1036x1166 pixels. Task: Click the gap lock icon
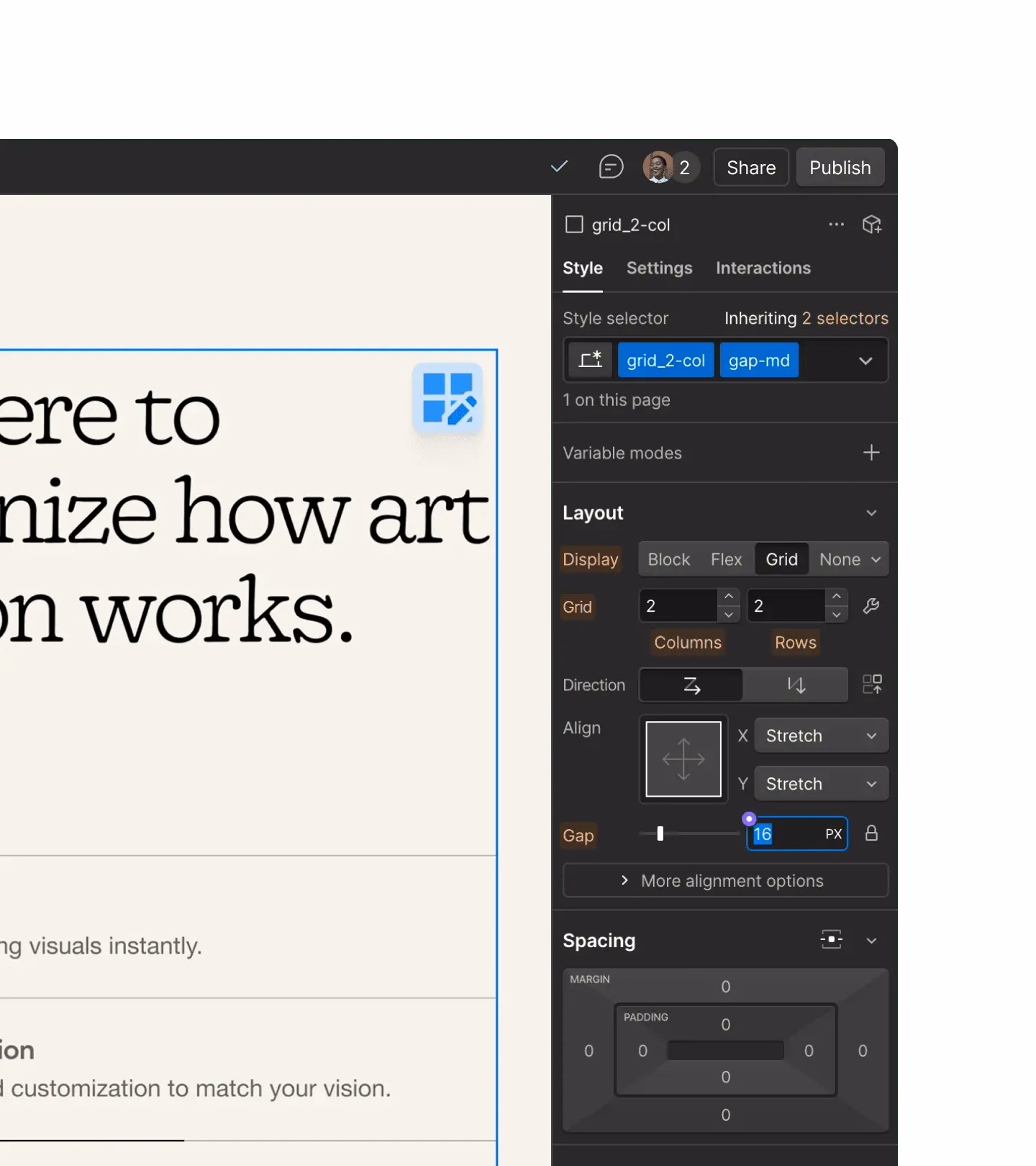[871, 833]
